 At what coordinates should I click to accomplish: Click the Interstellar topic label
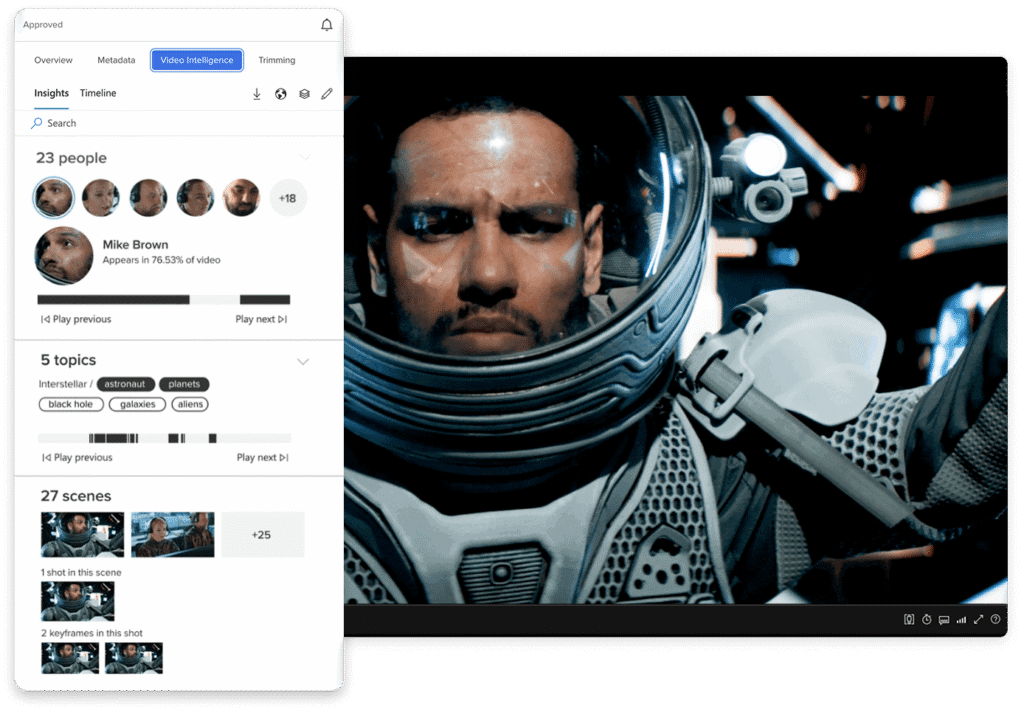click(x=62, y=384)
